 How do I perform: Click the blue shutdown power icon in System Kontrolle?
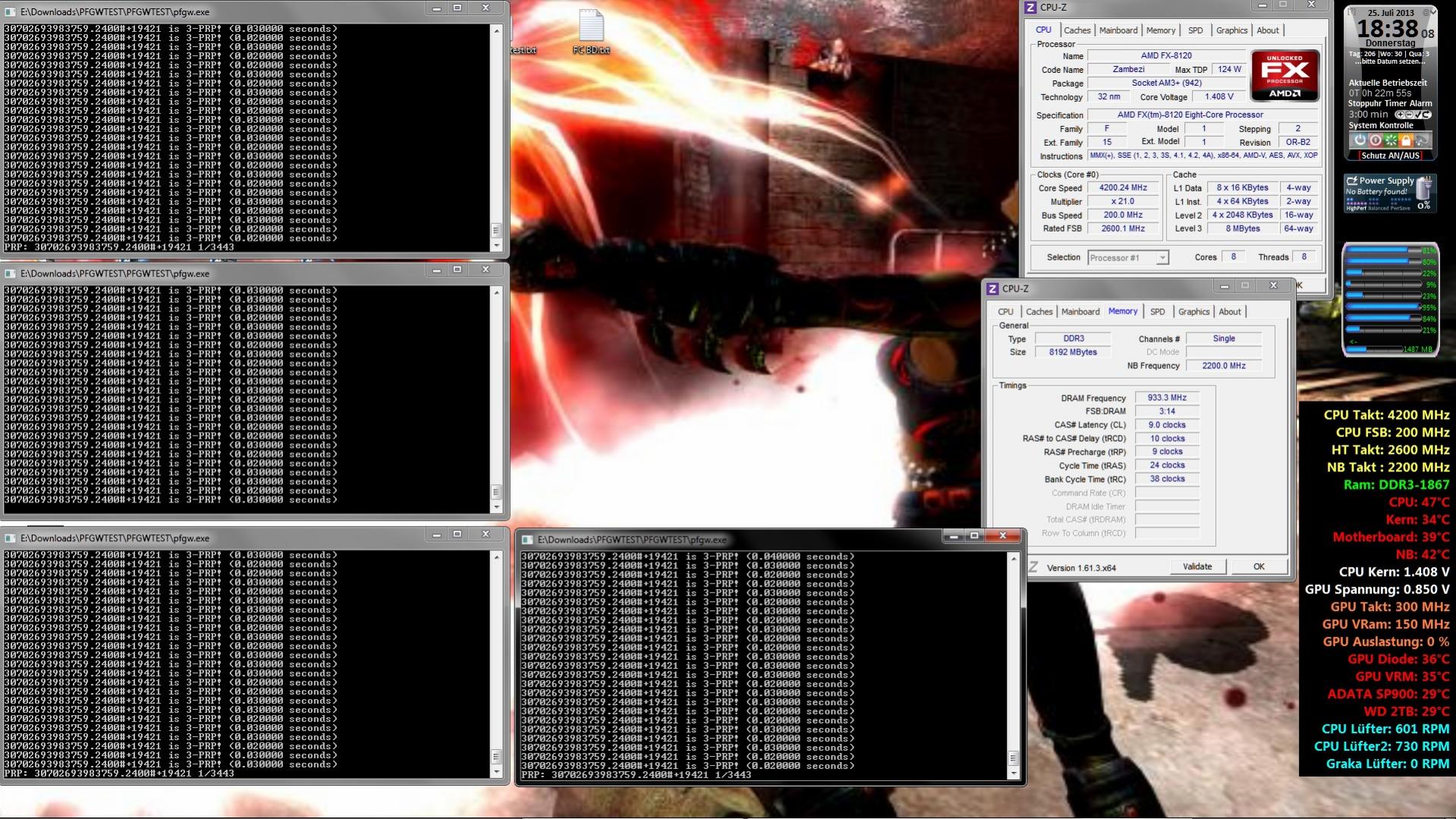1360,140
